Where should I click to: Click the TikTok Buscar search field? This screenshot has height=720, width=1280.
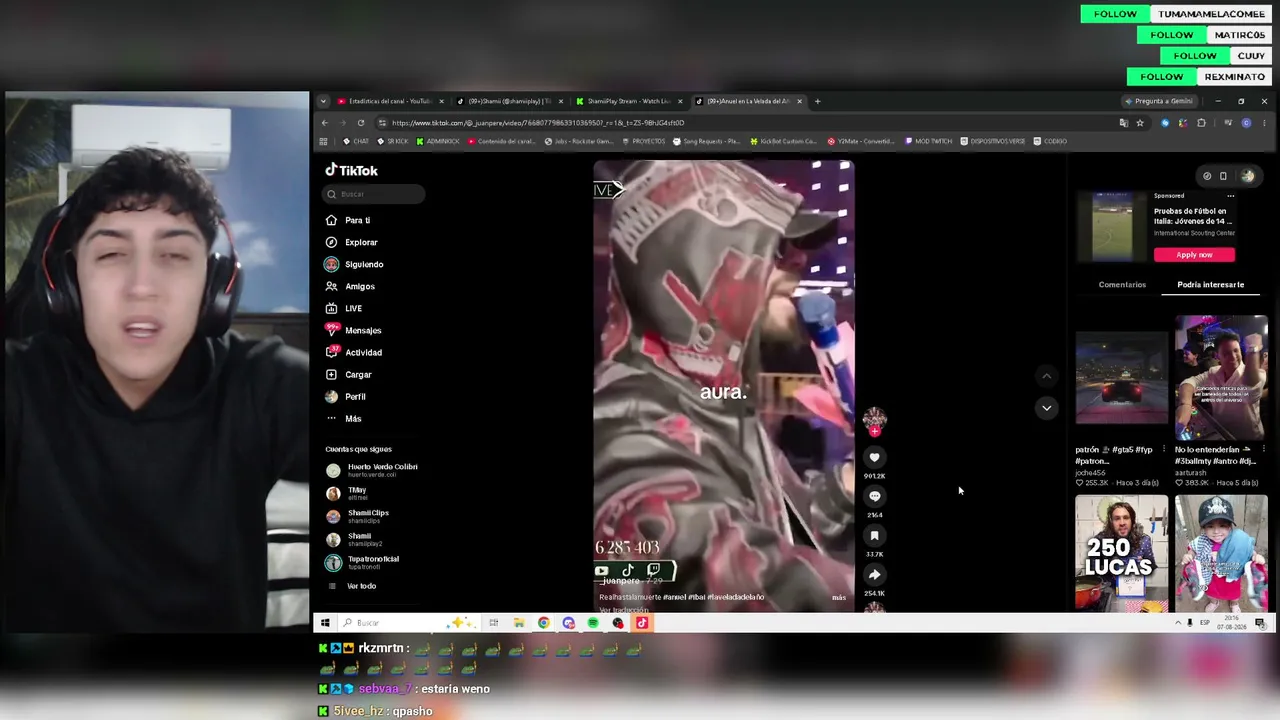[375, 194]
